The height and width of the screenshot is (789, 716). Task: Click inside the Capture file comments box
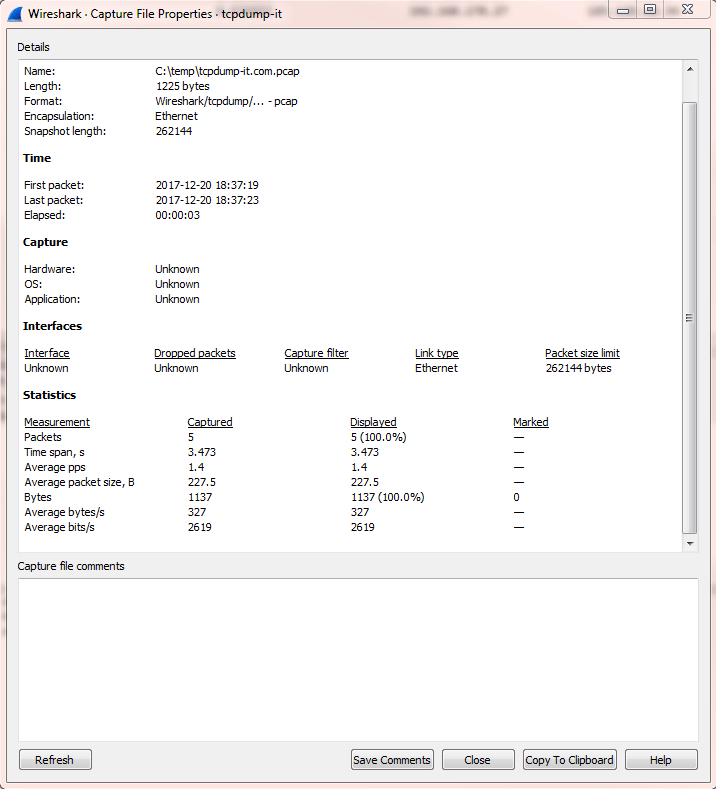(358, 658)
